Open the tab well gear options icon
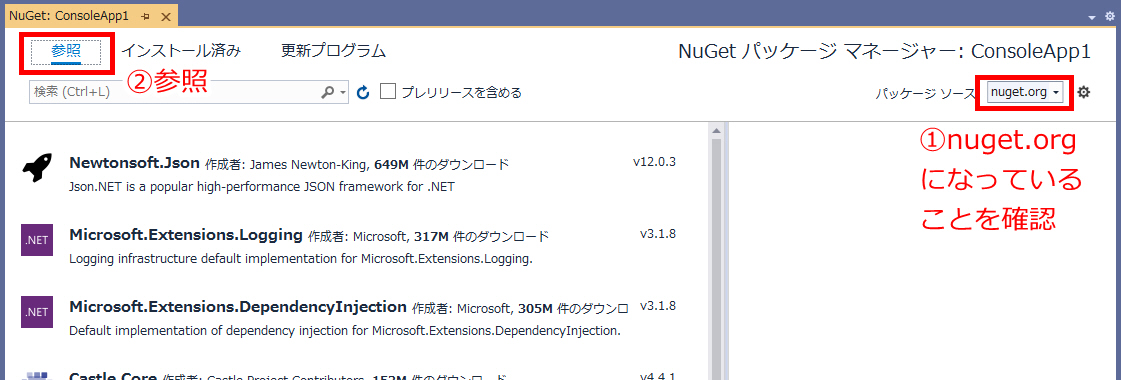Viewport: 1121px width, 380px height. 1110,16
